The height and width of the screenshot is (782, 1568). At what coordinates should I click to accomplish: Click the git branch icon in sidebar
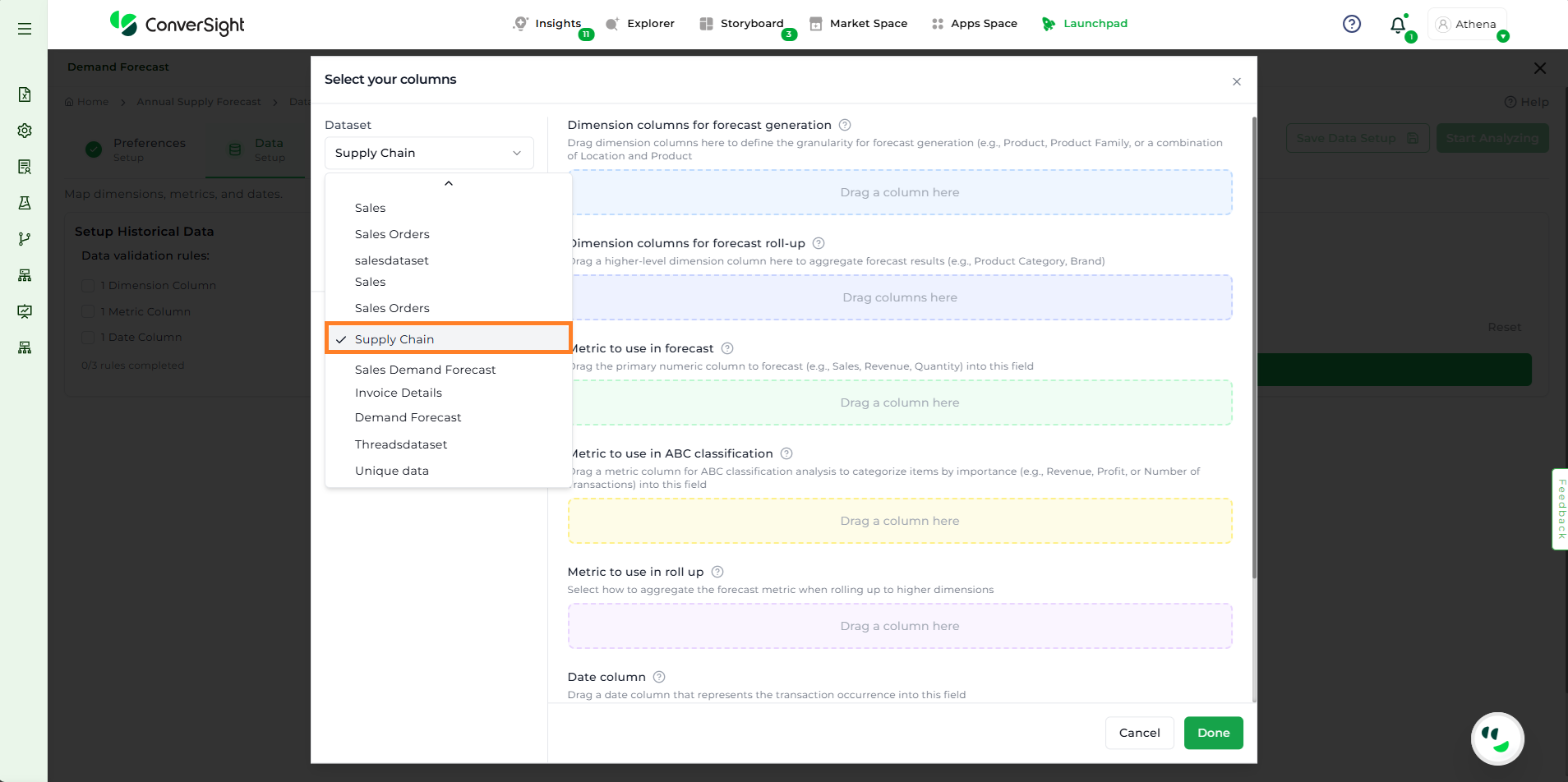click(25, 239)
